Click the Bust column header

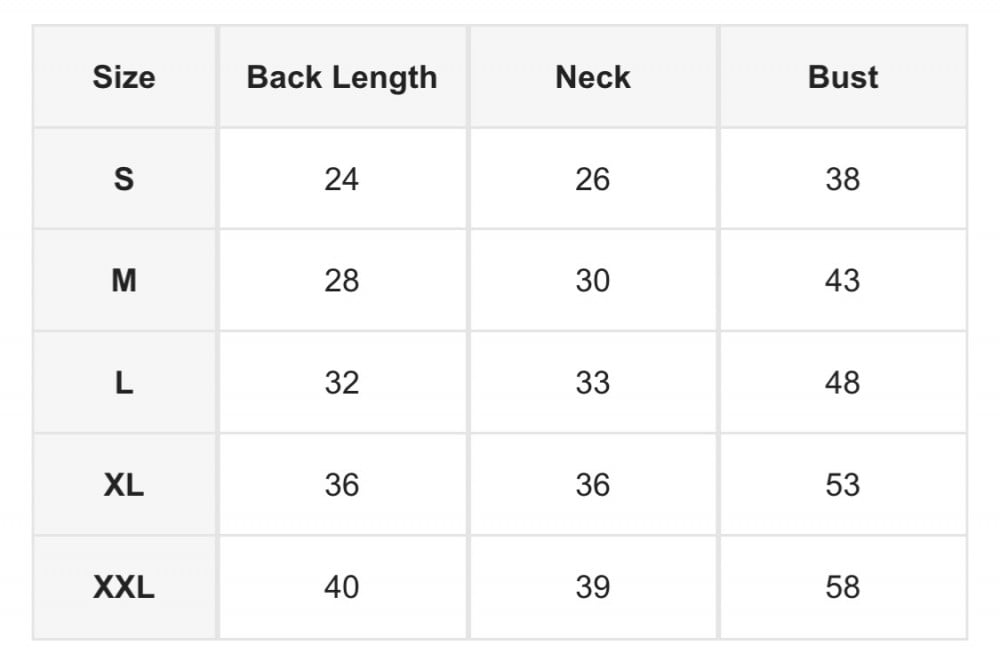[x=843, y=78]
